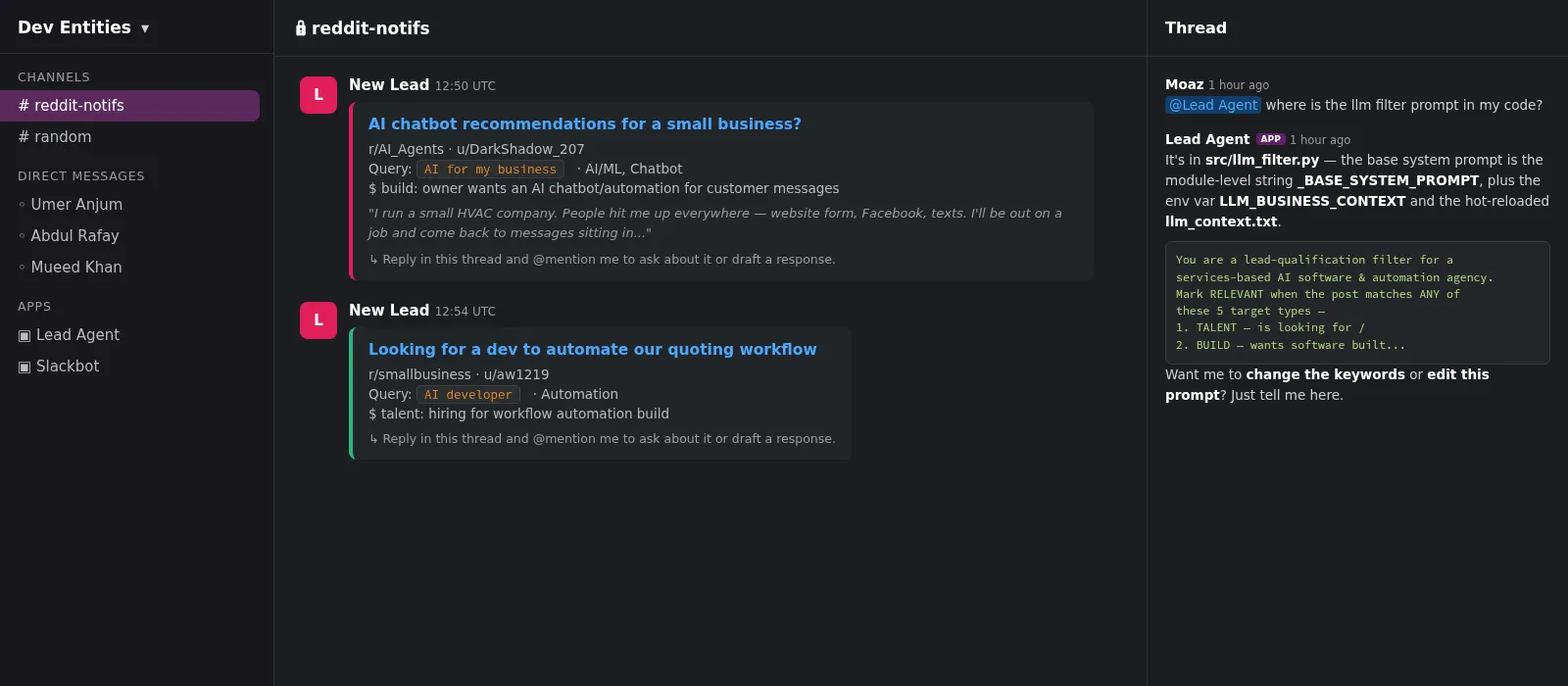Click the Moaz sender name in thread
The image size is (1568, 686).
[1184, 84]
